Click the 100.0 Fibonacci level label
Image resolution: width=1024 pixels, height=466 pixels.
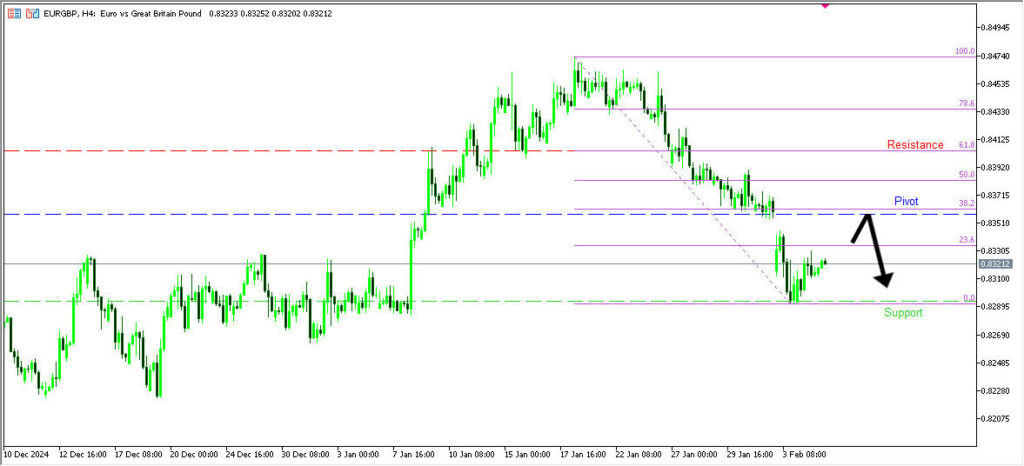coord(964,51)
